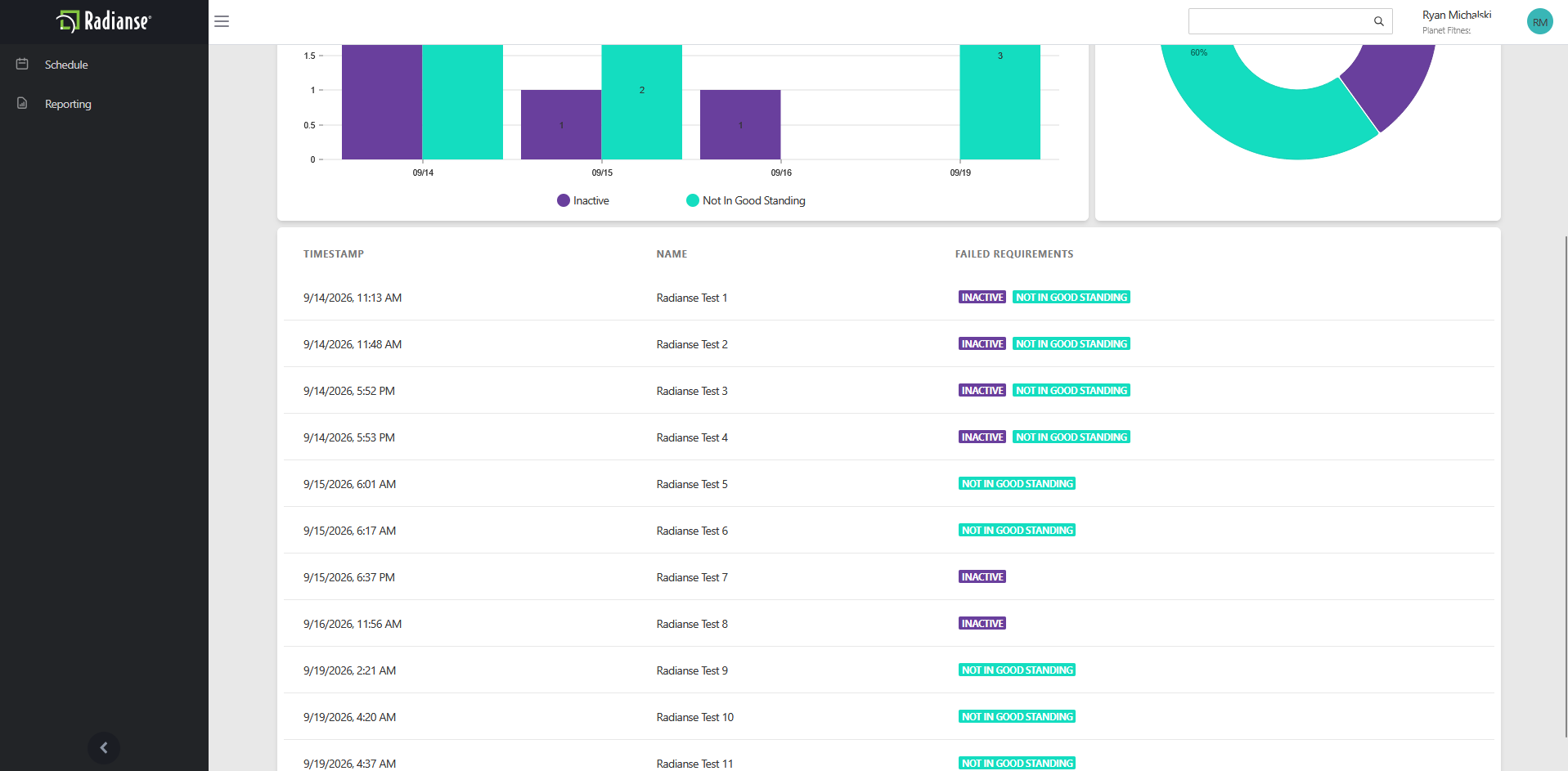The width and height of the screenshot is (1568, 771).
Task: Collapse the sidebar with the back arrow
Action: [104, 747]
